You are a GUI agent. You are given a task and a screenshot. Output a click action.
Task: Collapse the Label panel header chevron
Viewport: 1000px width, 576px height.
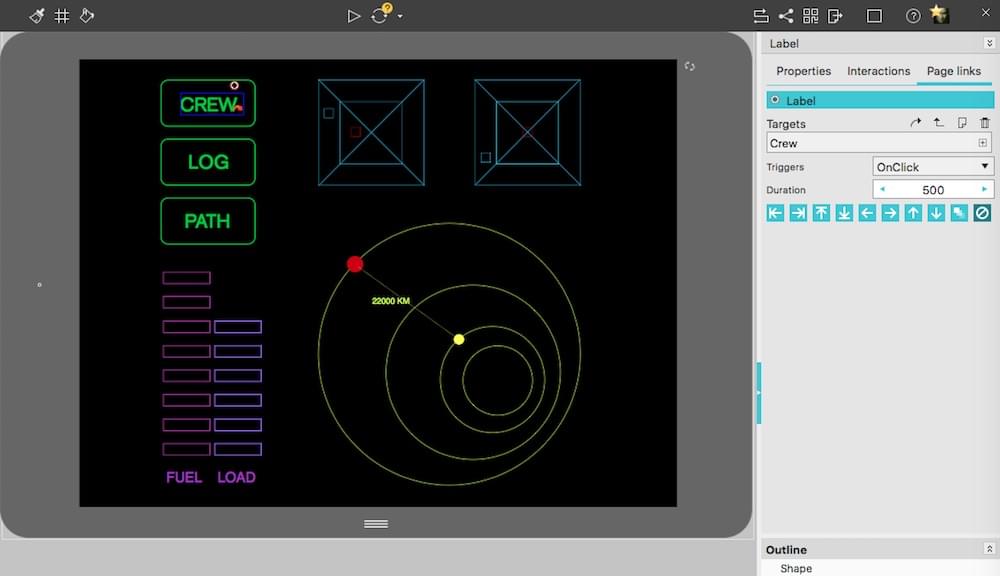(989, 43)
